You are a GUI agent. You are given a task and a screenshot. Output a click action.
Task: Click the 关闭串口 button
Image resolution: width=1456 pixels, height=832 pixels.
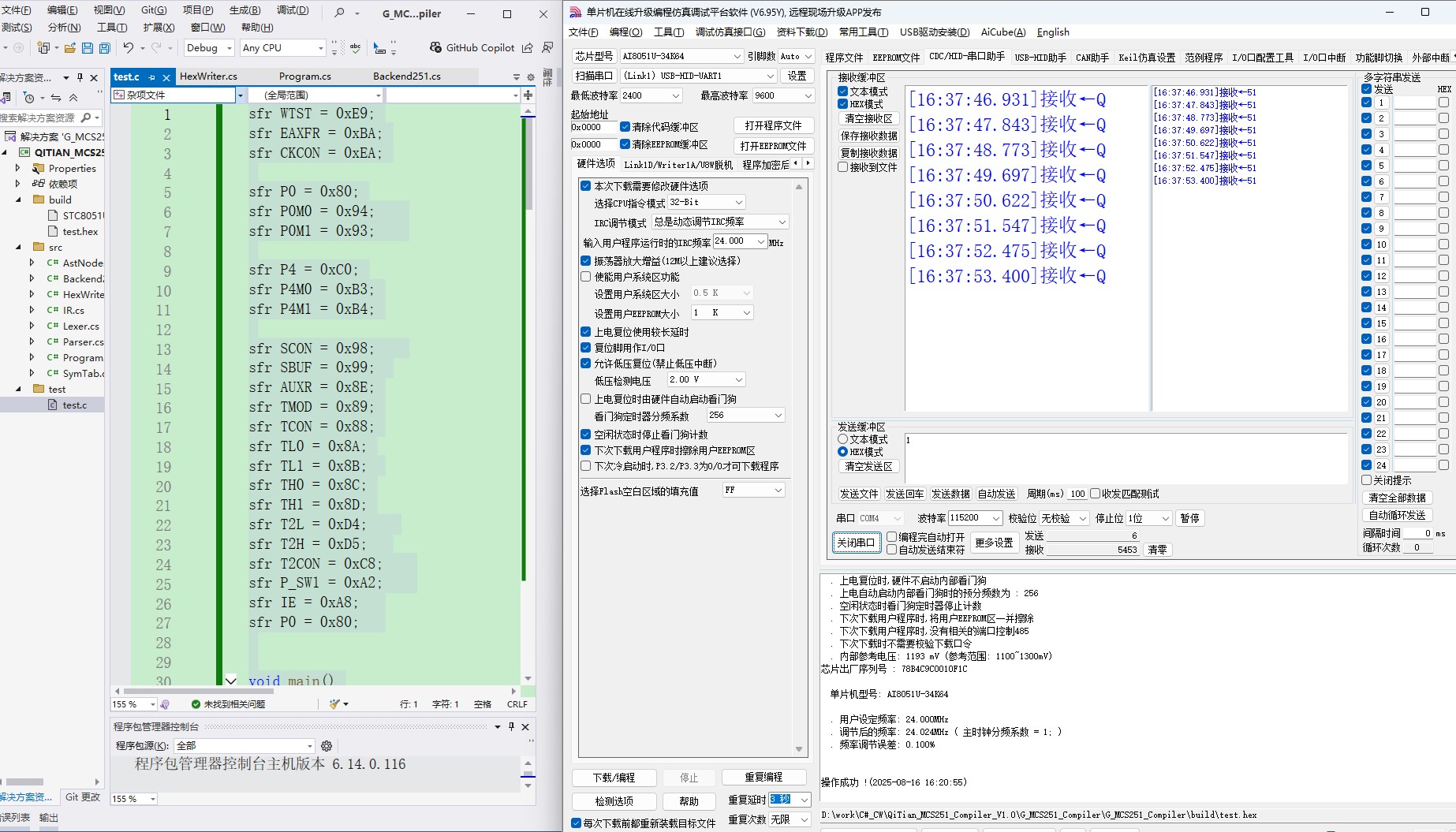click(x=856, y=543)
